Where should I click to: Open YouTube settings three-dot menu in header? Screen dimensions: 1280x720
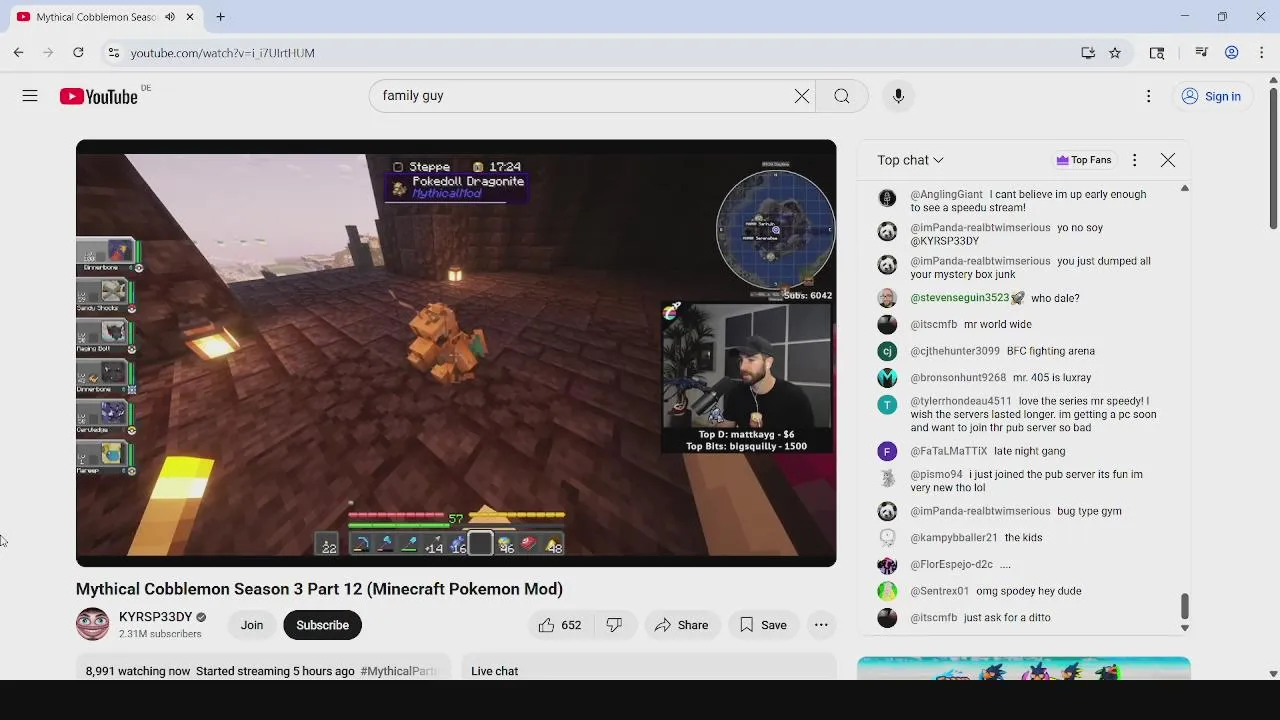[x=1148, y=96]
